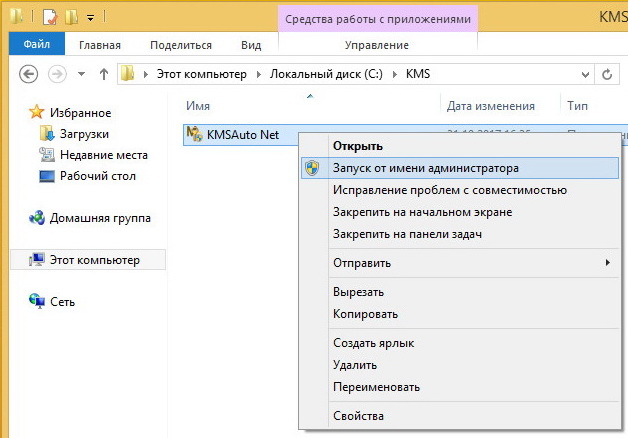Switch to the View ribbon tab
This screenshot has height=438, width=628.
(251, 45)
